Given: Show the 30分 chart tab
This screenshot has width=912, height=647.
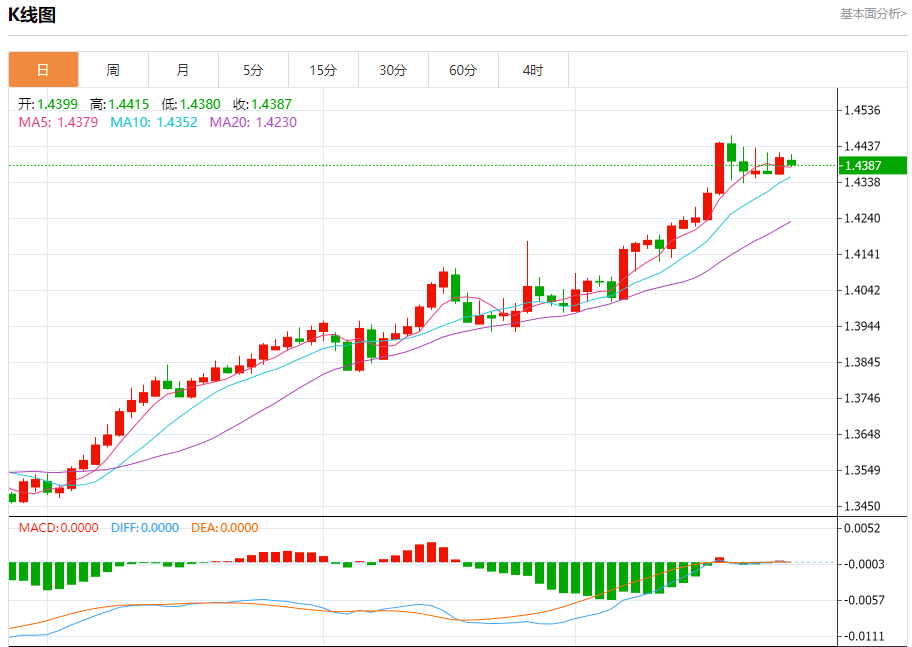Looking at the screenshot, I should pyautogui.click(x=394, y=70).
